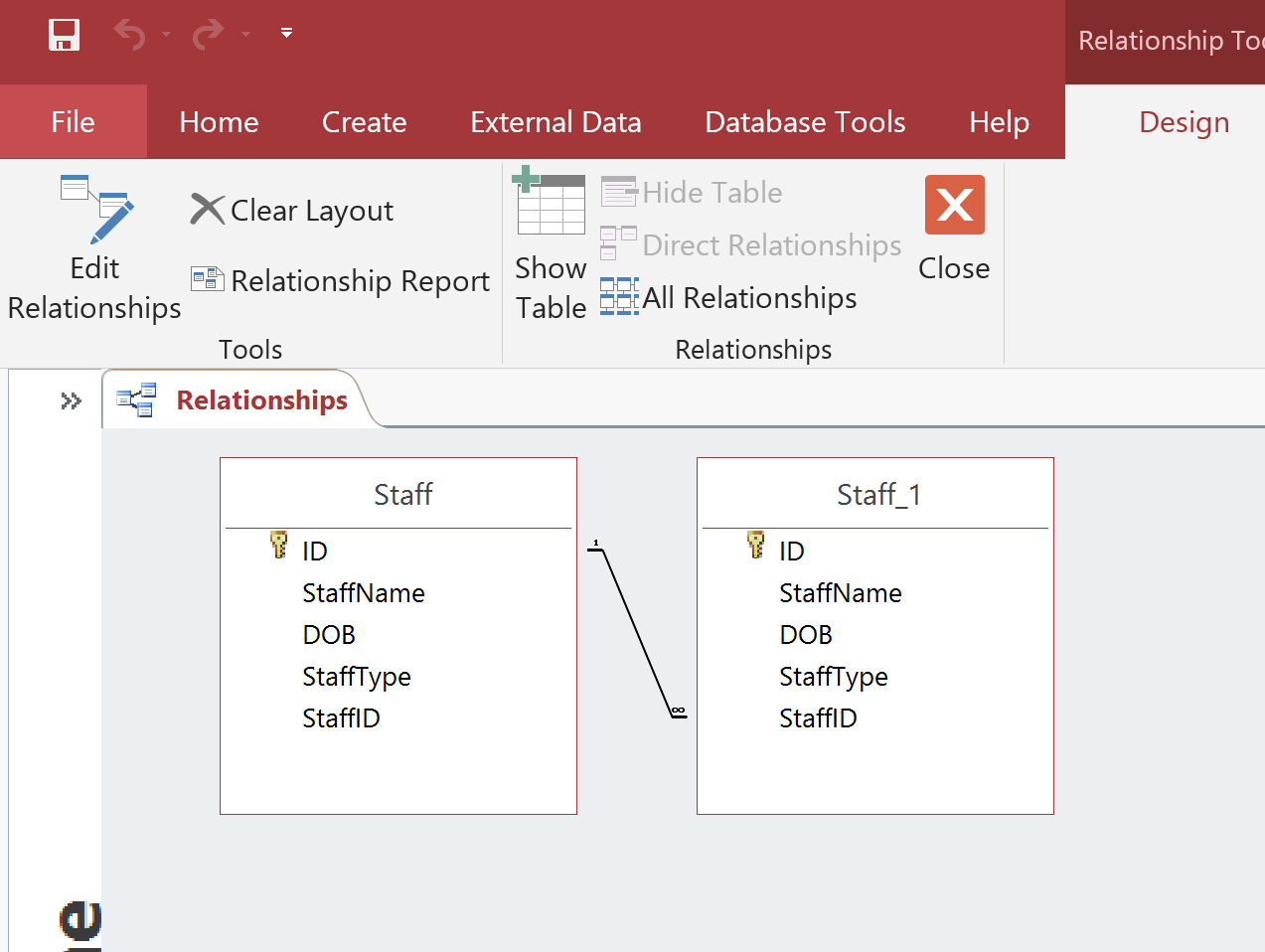Select StaffName field in Staff_1 table

pyautogui.click(x=841, y=593)
